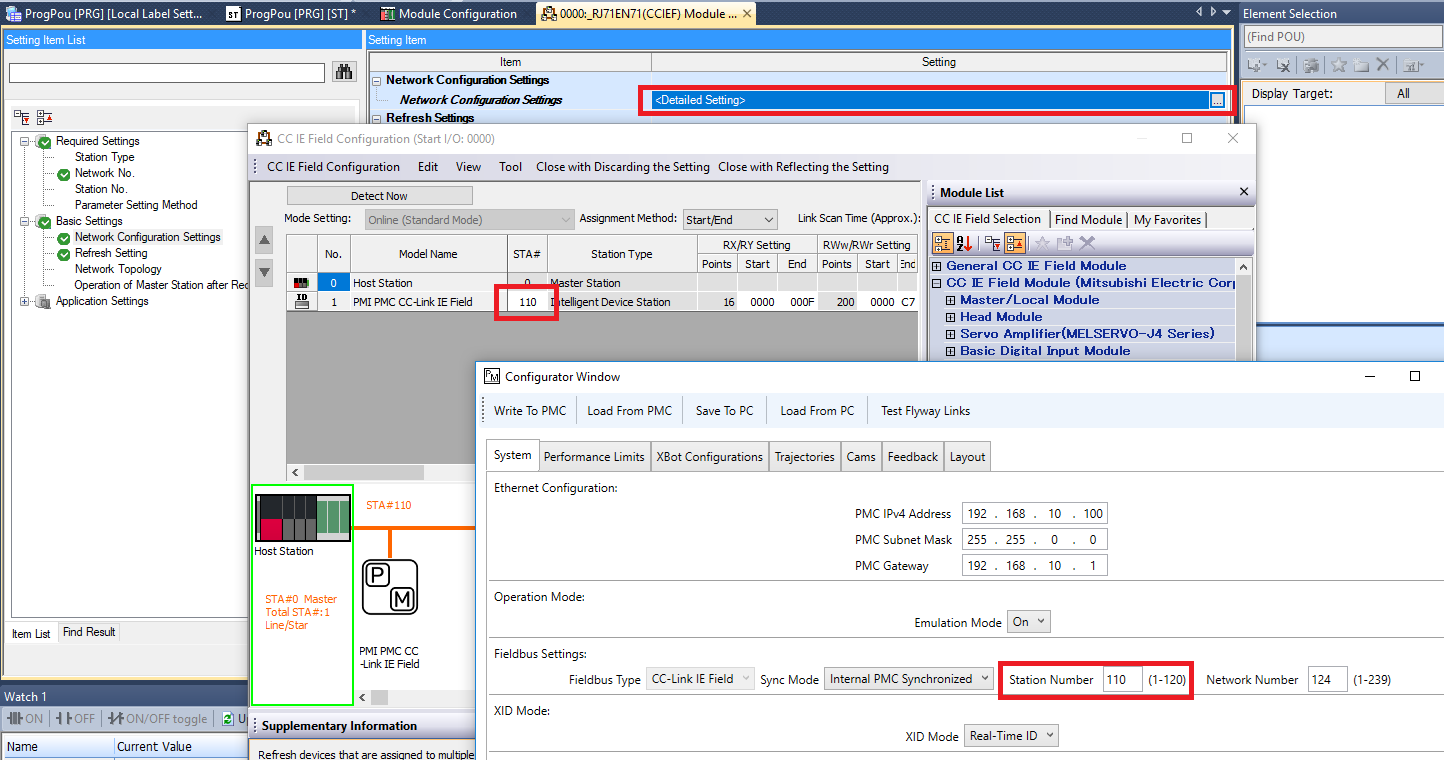Click the Station Number input field
1444x760 pixels.
coord(1121,680)
